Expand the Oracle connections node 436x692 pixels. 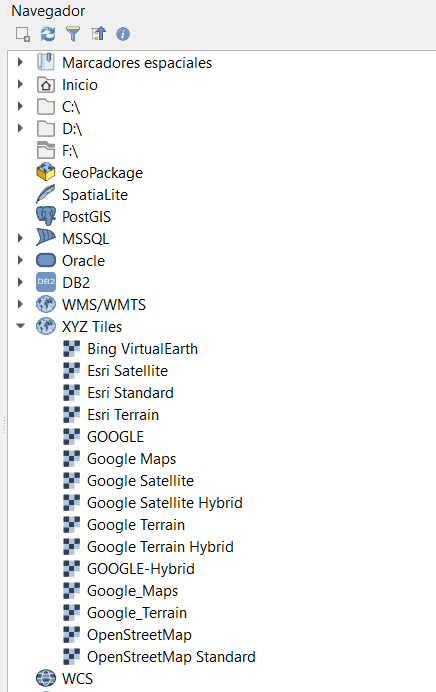tap(20, 260)
